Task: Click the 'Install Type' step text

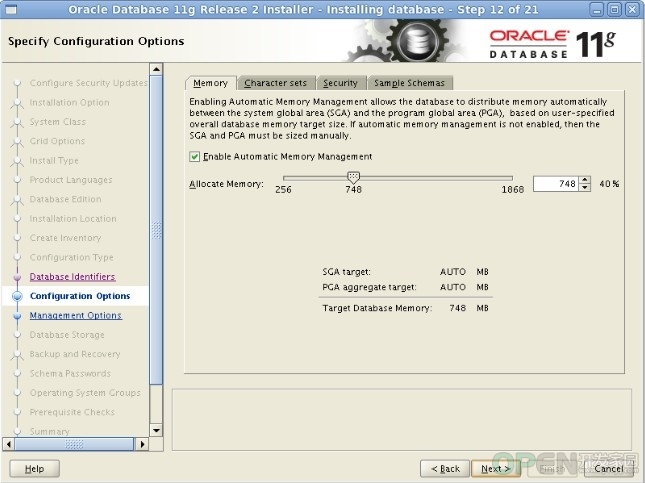Action: [54, 160]
